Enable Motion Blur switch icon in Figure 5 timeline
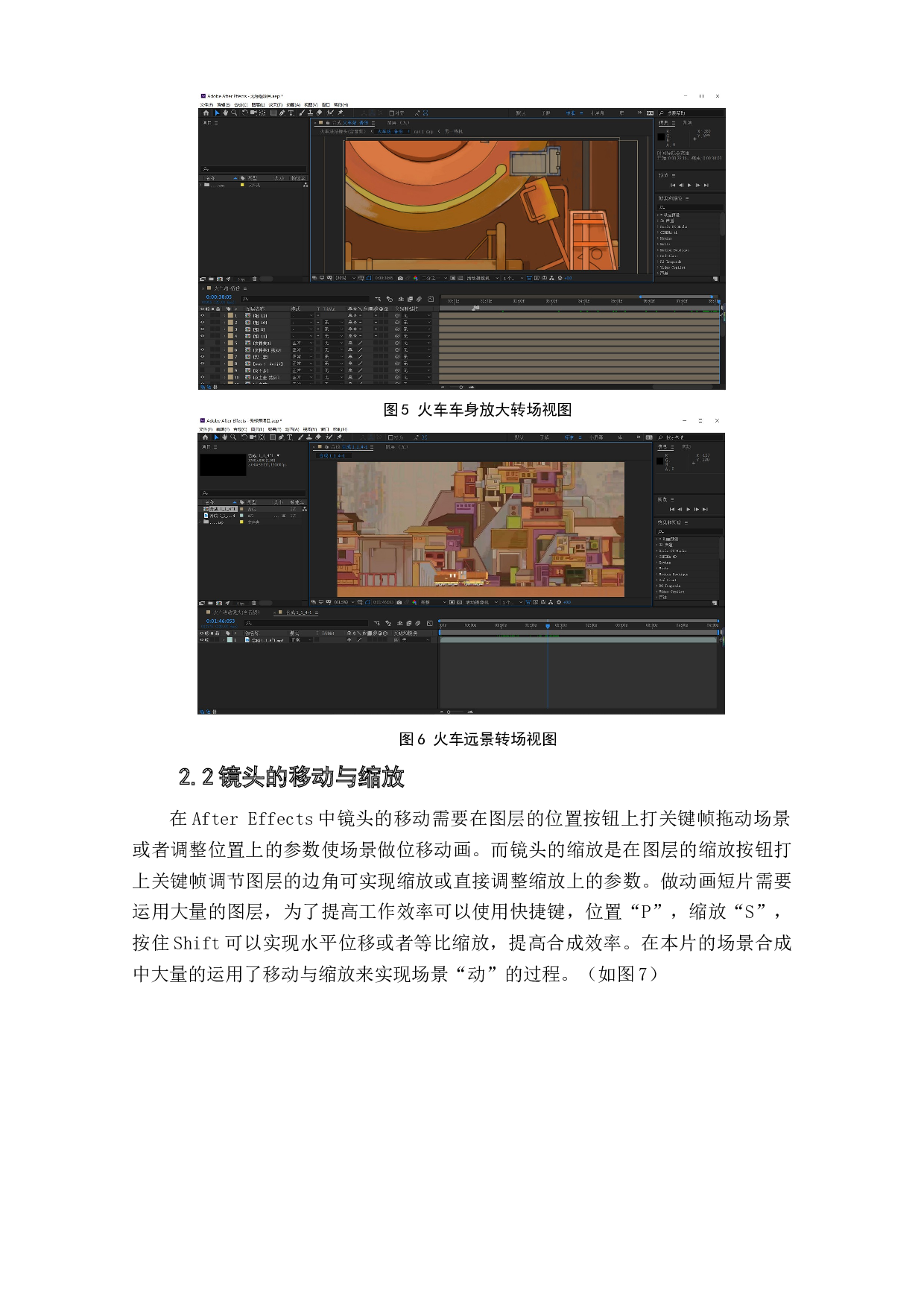 pos(420,299)
